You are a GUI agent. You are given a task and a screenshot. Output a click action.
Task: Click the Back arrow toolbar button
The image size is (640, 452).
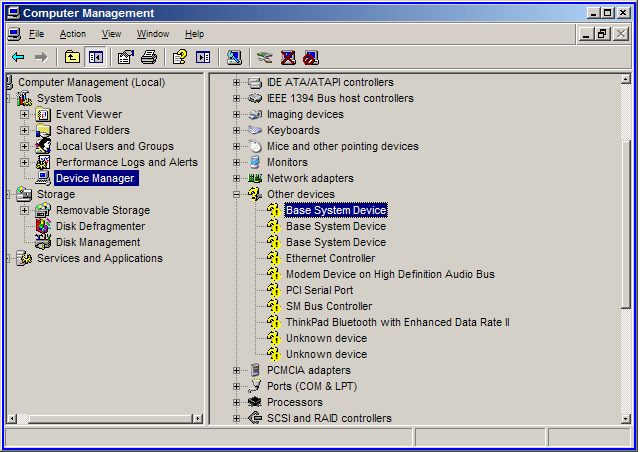[x=18, y=57]
